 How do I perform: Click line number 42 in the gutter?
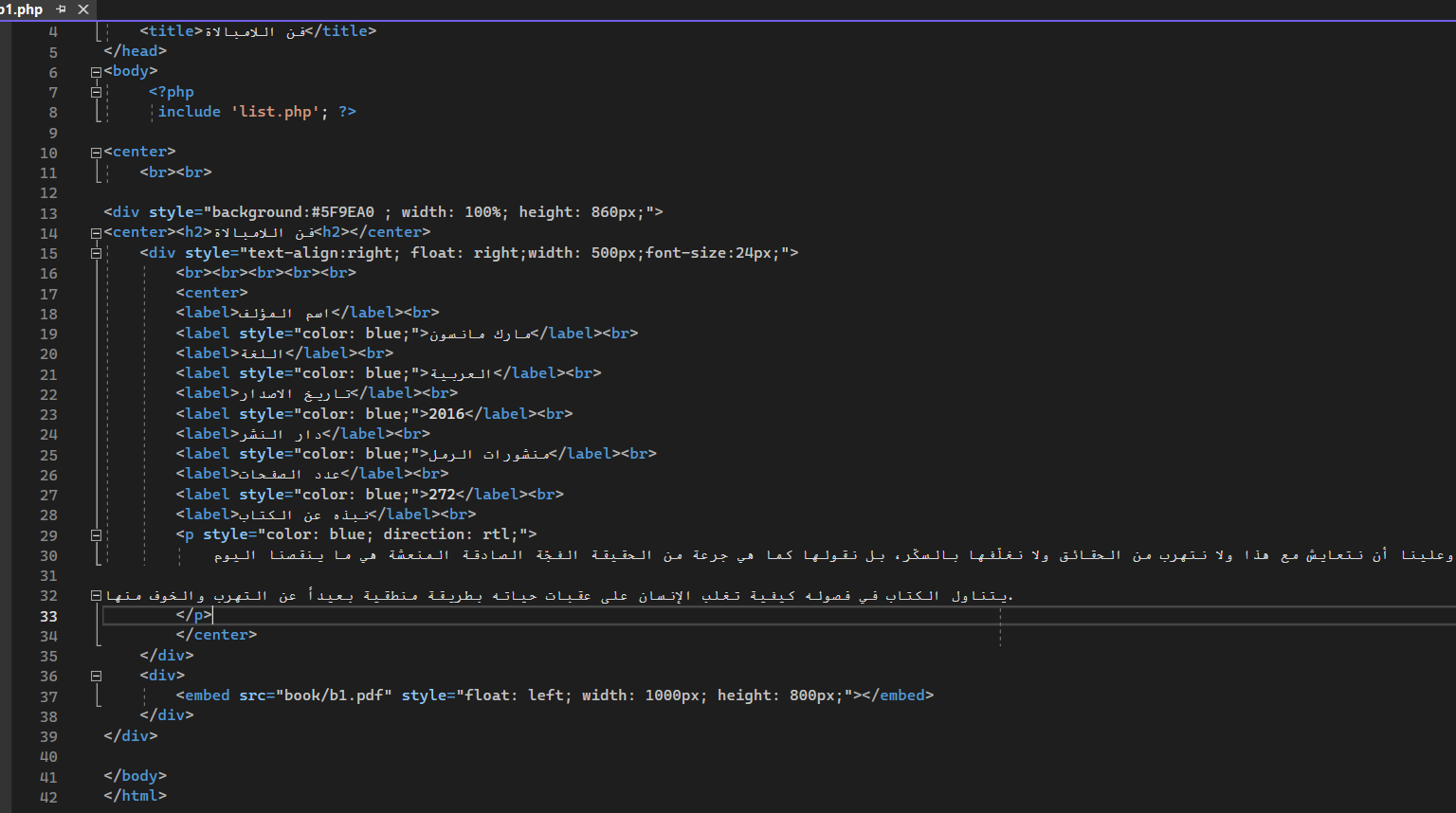48,797
